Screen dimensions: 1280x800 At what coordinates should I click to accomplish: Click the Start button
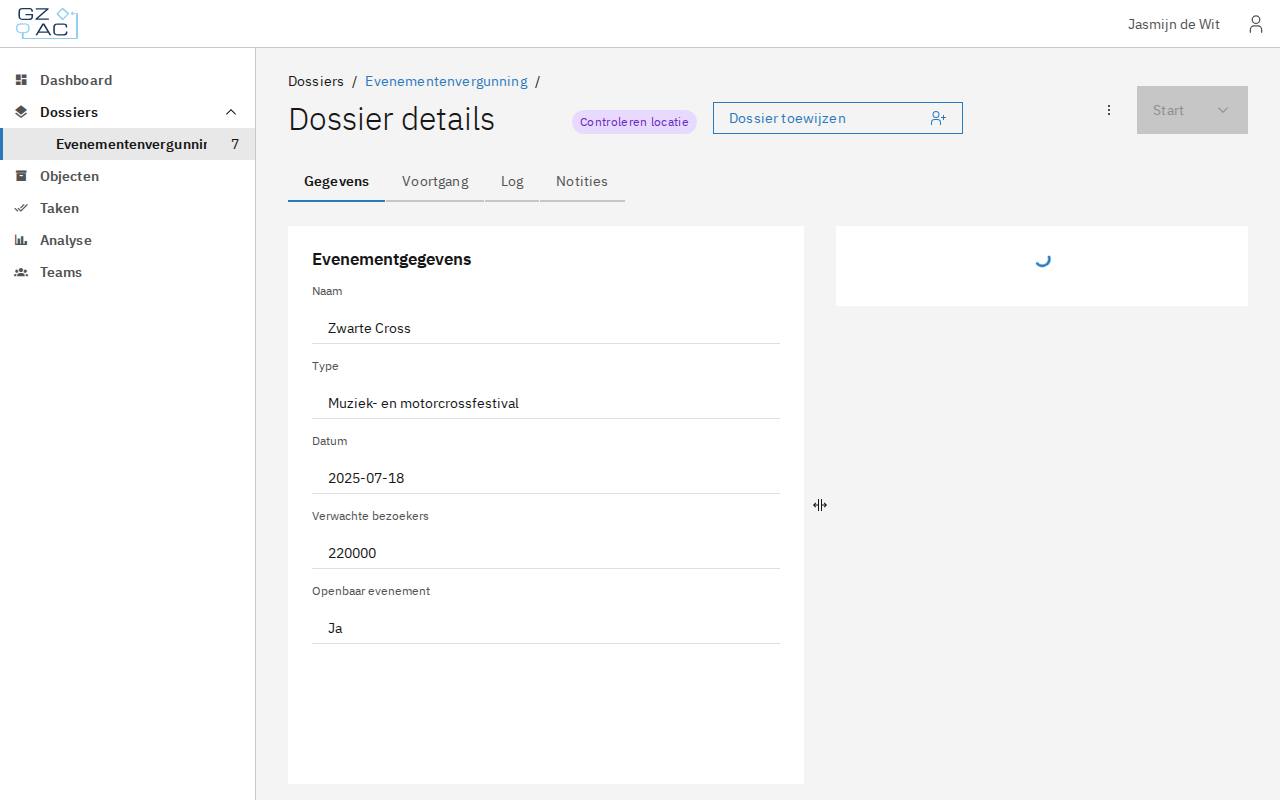click(x=1192, y=110)
